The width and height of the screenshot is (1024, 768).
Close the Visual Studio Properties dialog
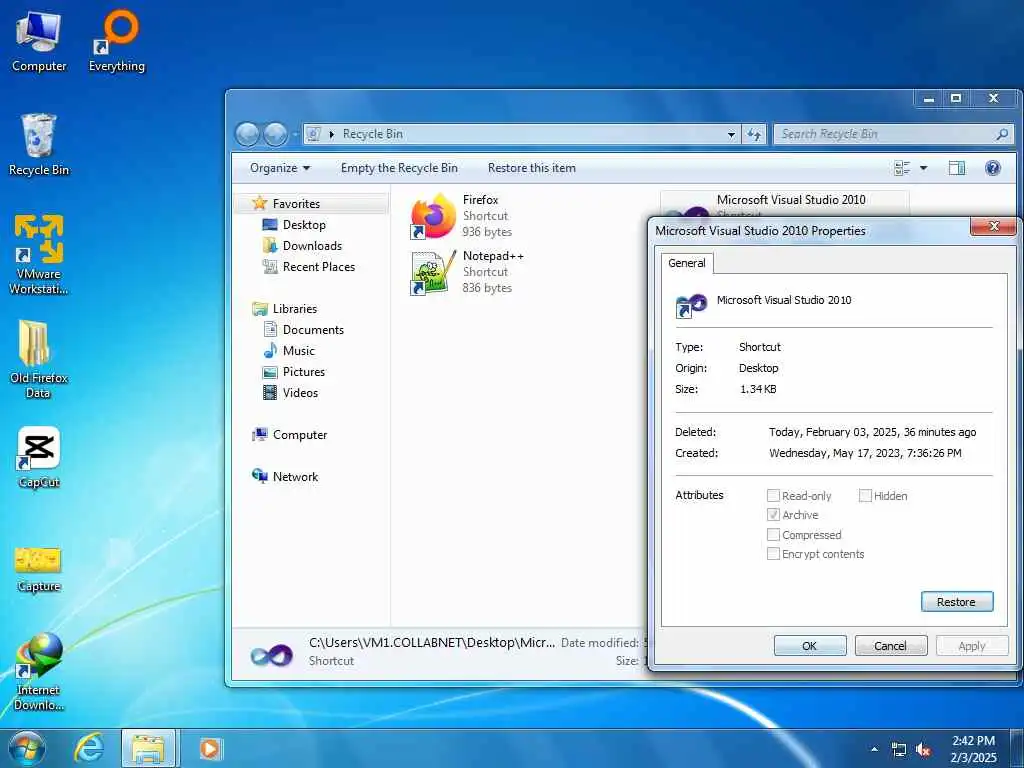point(994,226)
